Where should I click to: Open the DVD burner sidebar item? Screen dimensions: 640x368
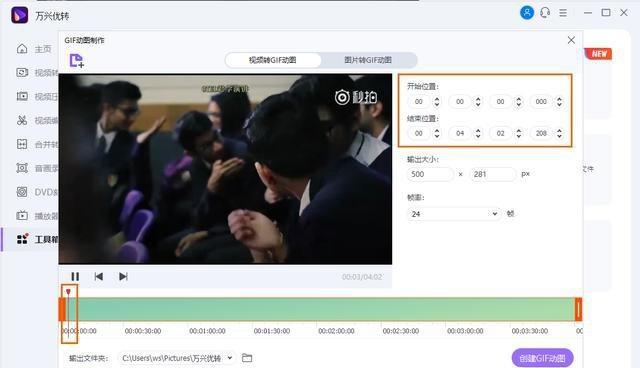[37, 192]
